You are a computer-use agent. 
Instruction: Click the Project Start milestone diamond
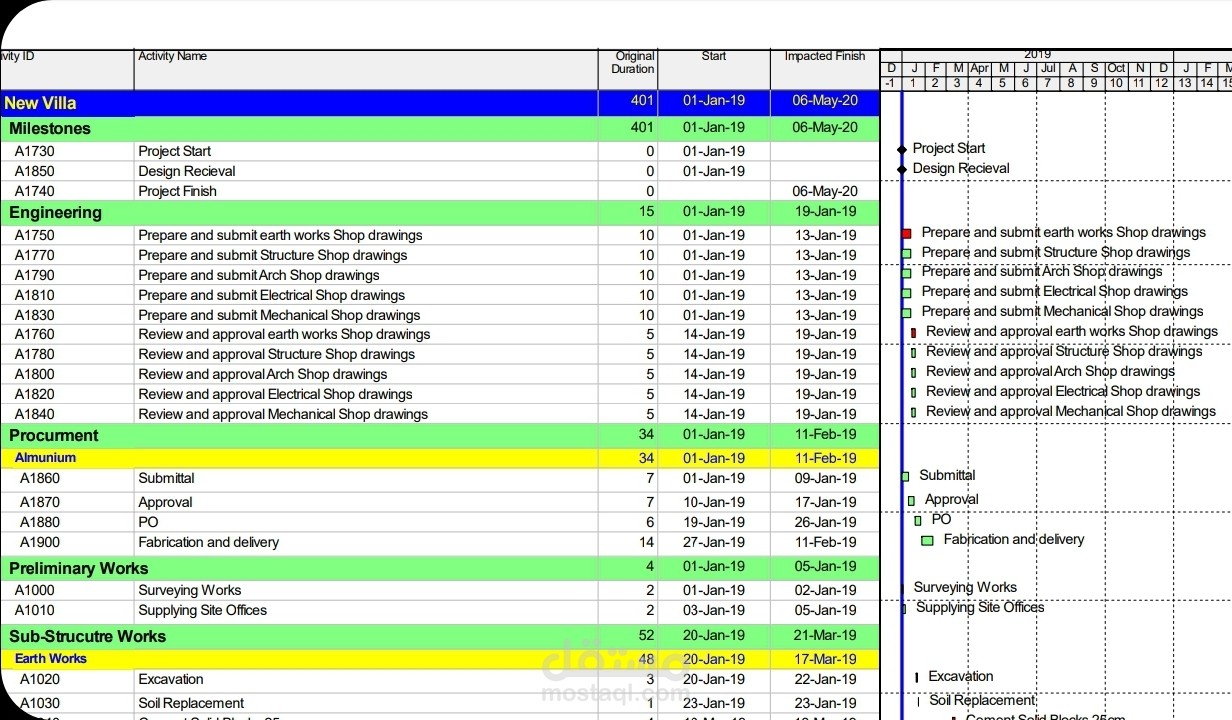coord(903,148)
